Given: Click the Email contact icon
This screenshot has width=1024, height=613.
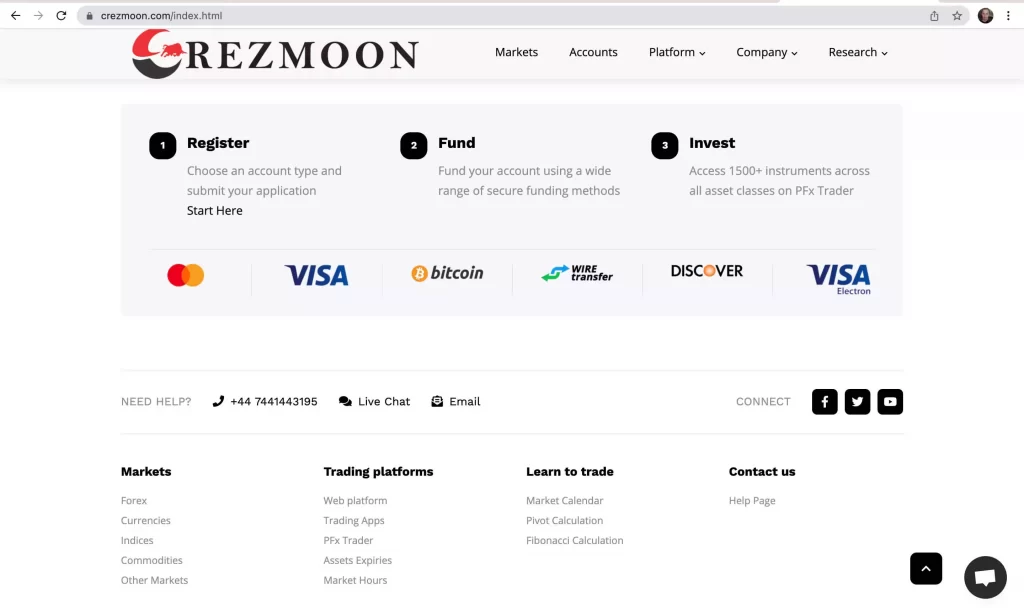Looking at the screenshot, I should coord(455,401).
